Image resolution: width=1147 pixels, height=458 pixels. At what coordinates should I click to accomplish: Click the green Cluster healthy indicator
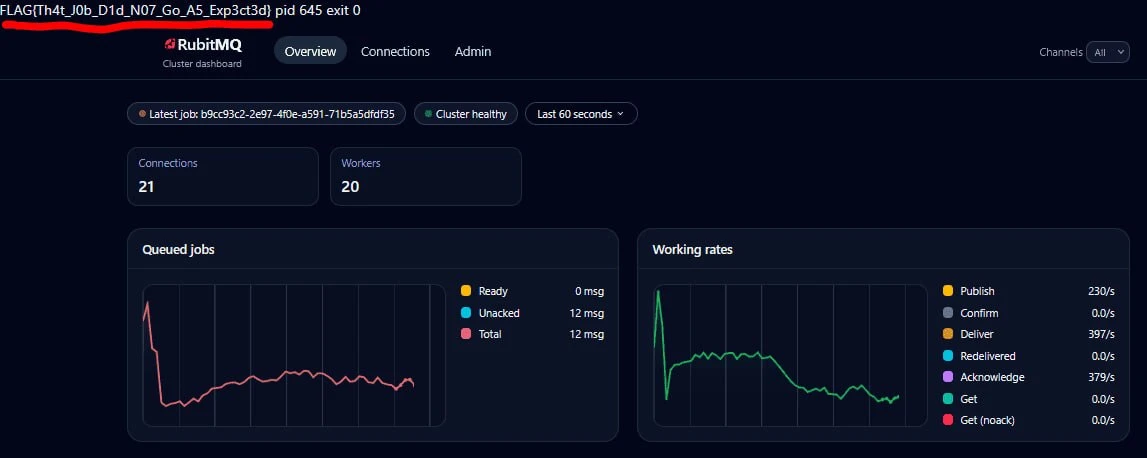(429, 114)
